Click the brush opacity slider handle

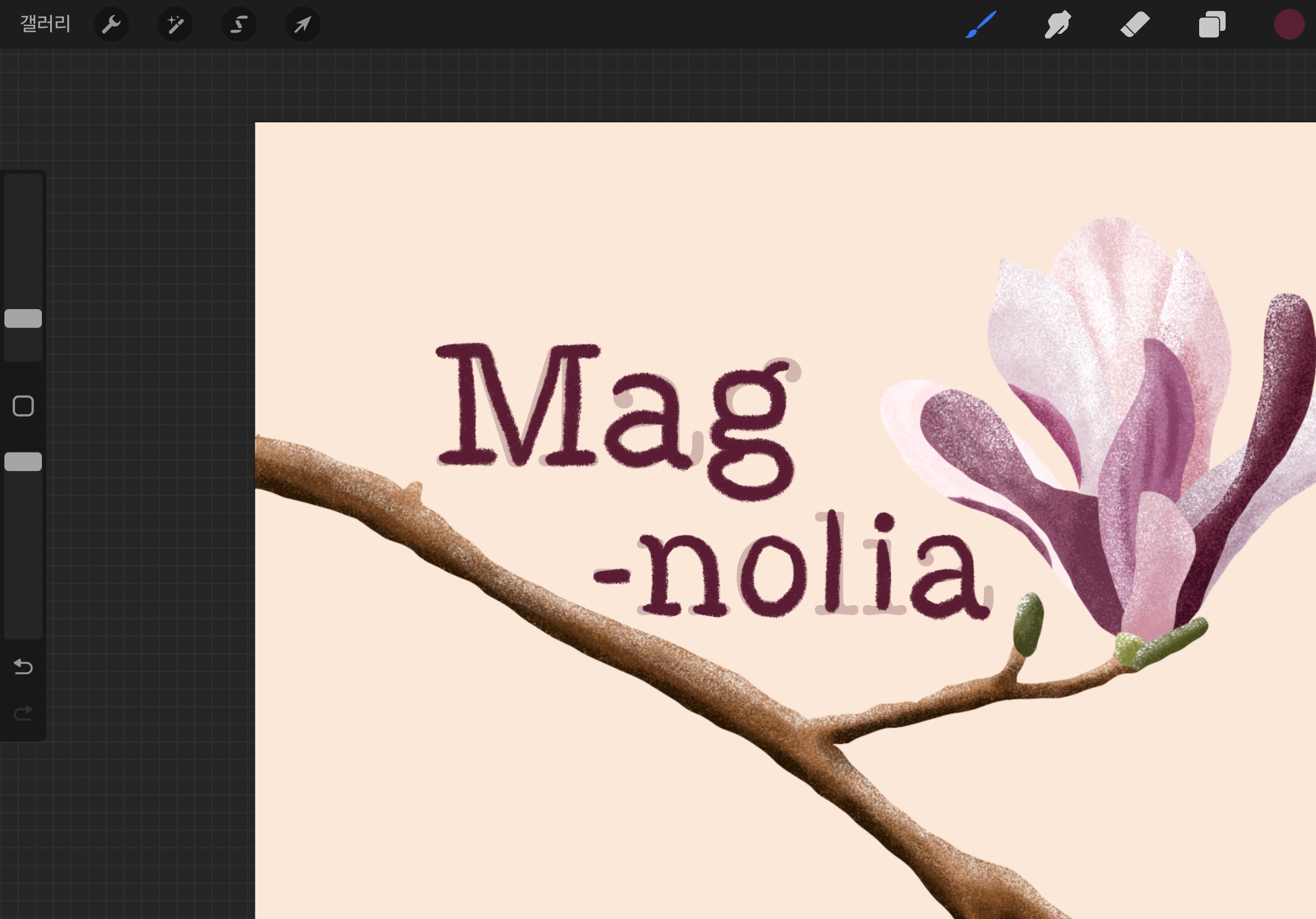(x=23, y=462)
